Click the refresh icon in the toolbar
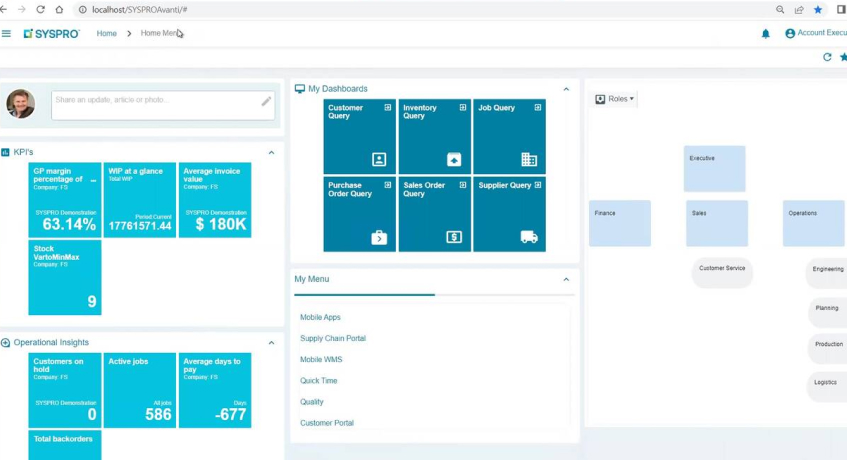The height and width of the screenshot is (460, 847). coord(827,57)
